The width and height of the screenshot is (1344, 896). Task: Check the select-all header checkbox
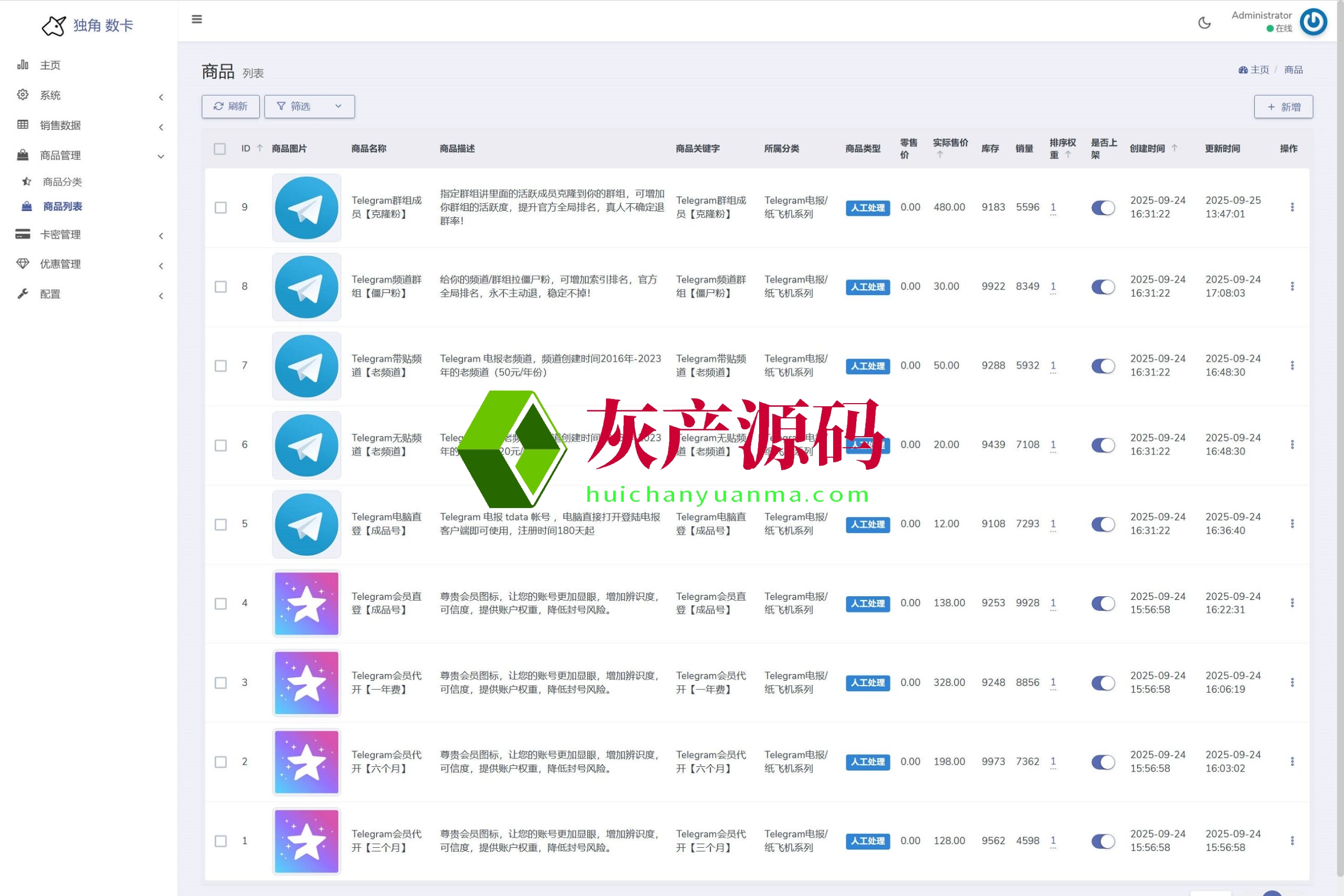tap(219, 149)
